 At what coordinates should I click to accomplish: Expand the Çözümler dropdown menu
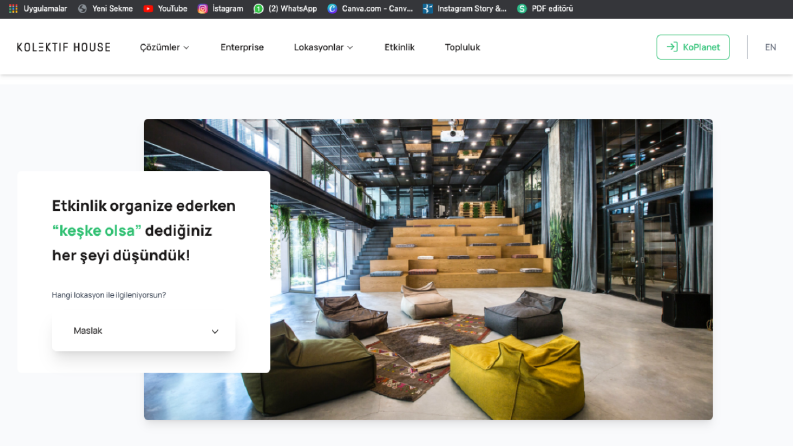pyautogui.click(x=164, y=47)
